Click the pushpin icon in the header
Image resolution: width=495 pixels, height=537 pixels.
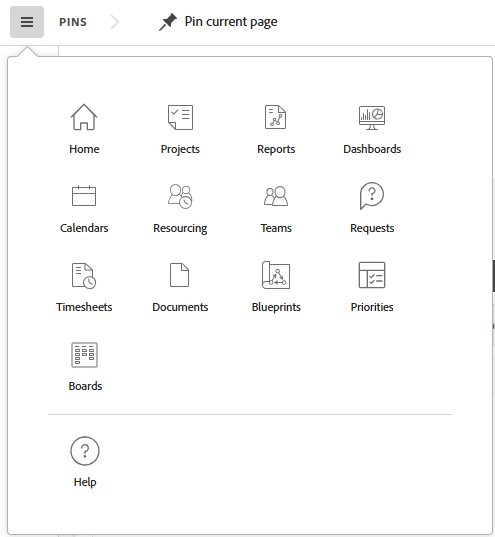click(168, 22)
